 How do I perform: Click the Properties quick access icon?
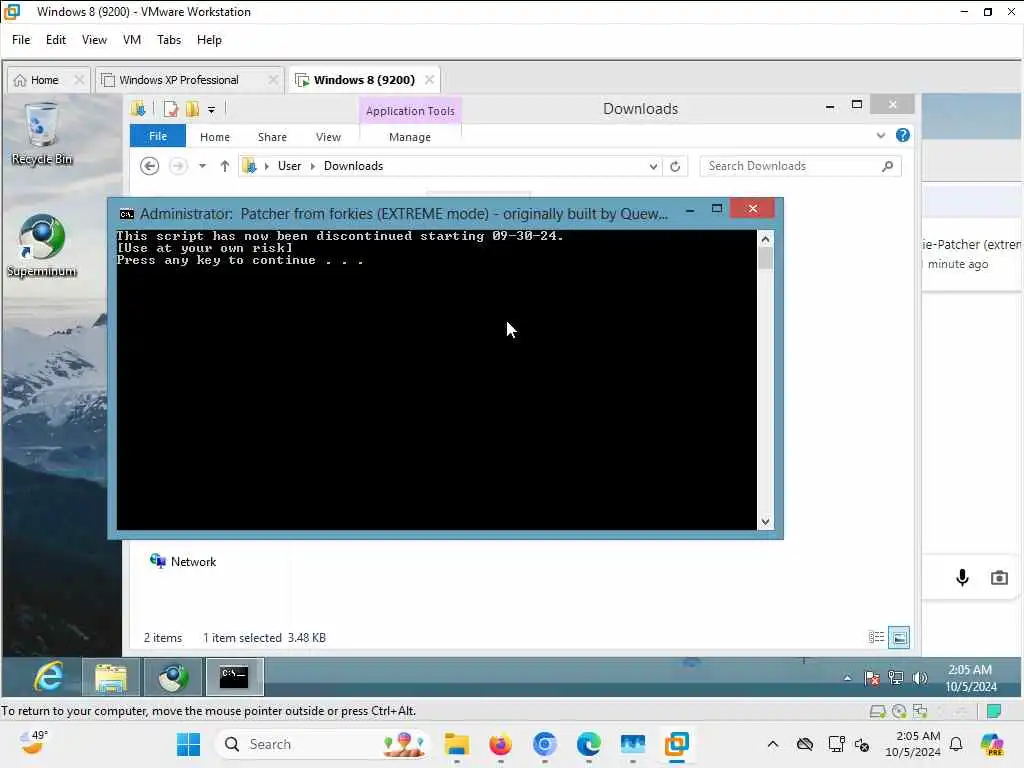coord(171,109)
